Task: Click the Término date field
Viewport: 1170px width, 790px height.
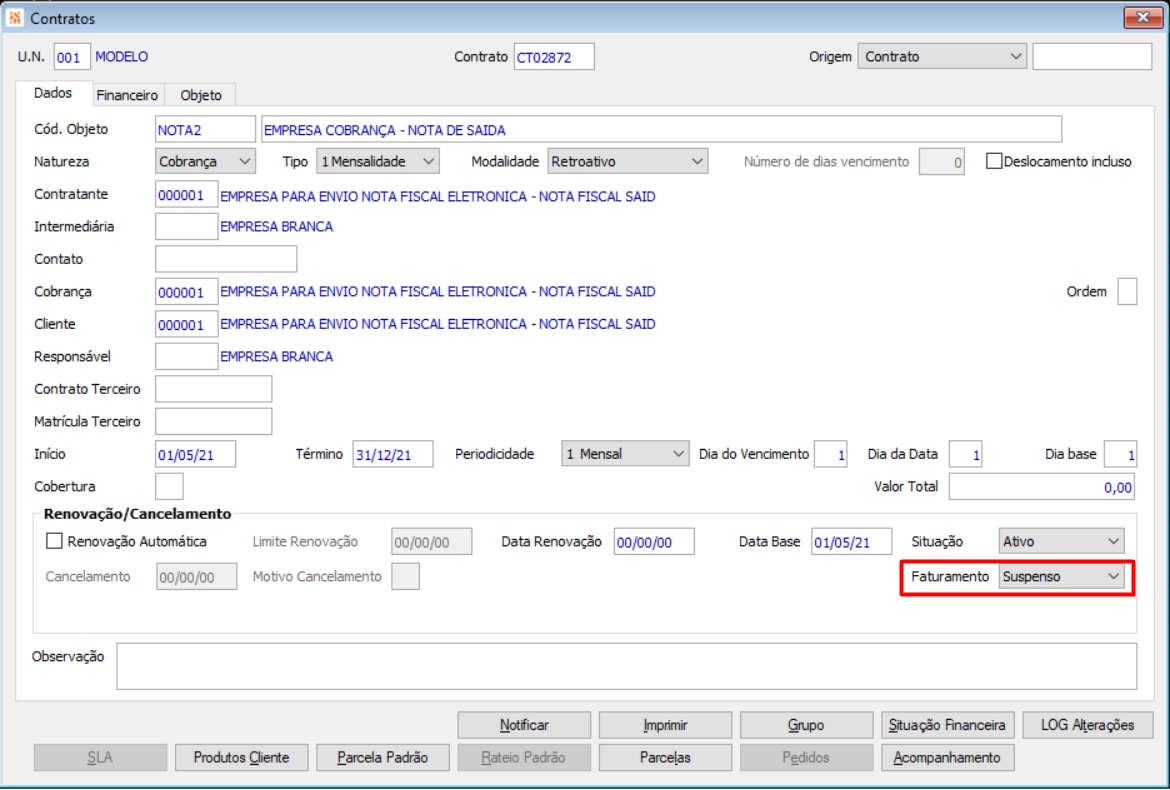Action: point(392,454)
